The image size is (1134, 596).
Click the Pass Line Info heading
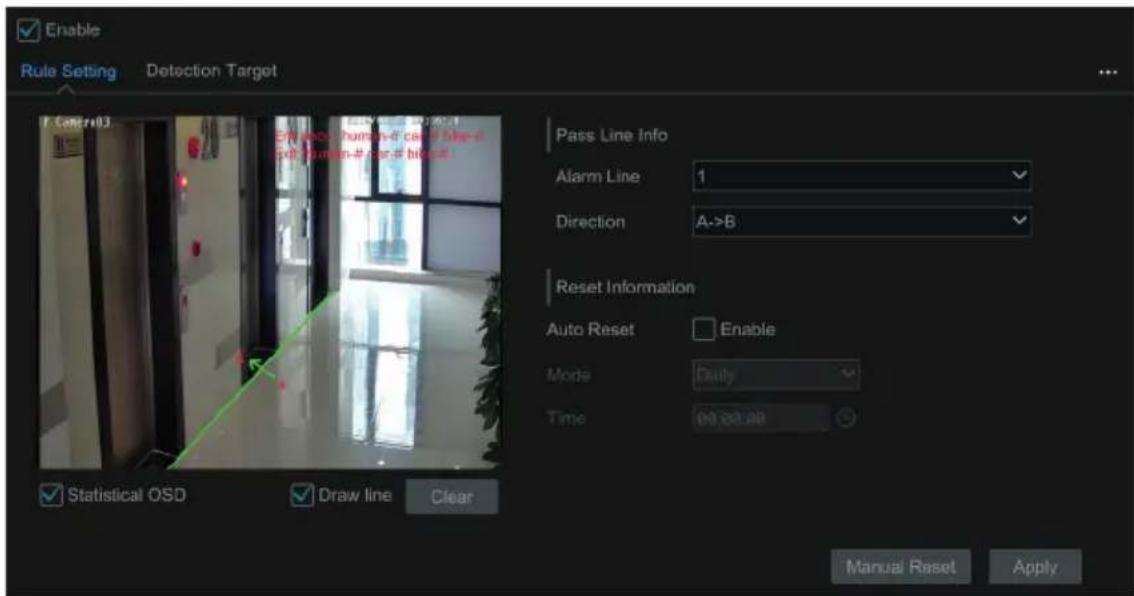[611, 135]
